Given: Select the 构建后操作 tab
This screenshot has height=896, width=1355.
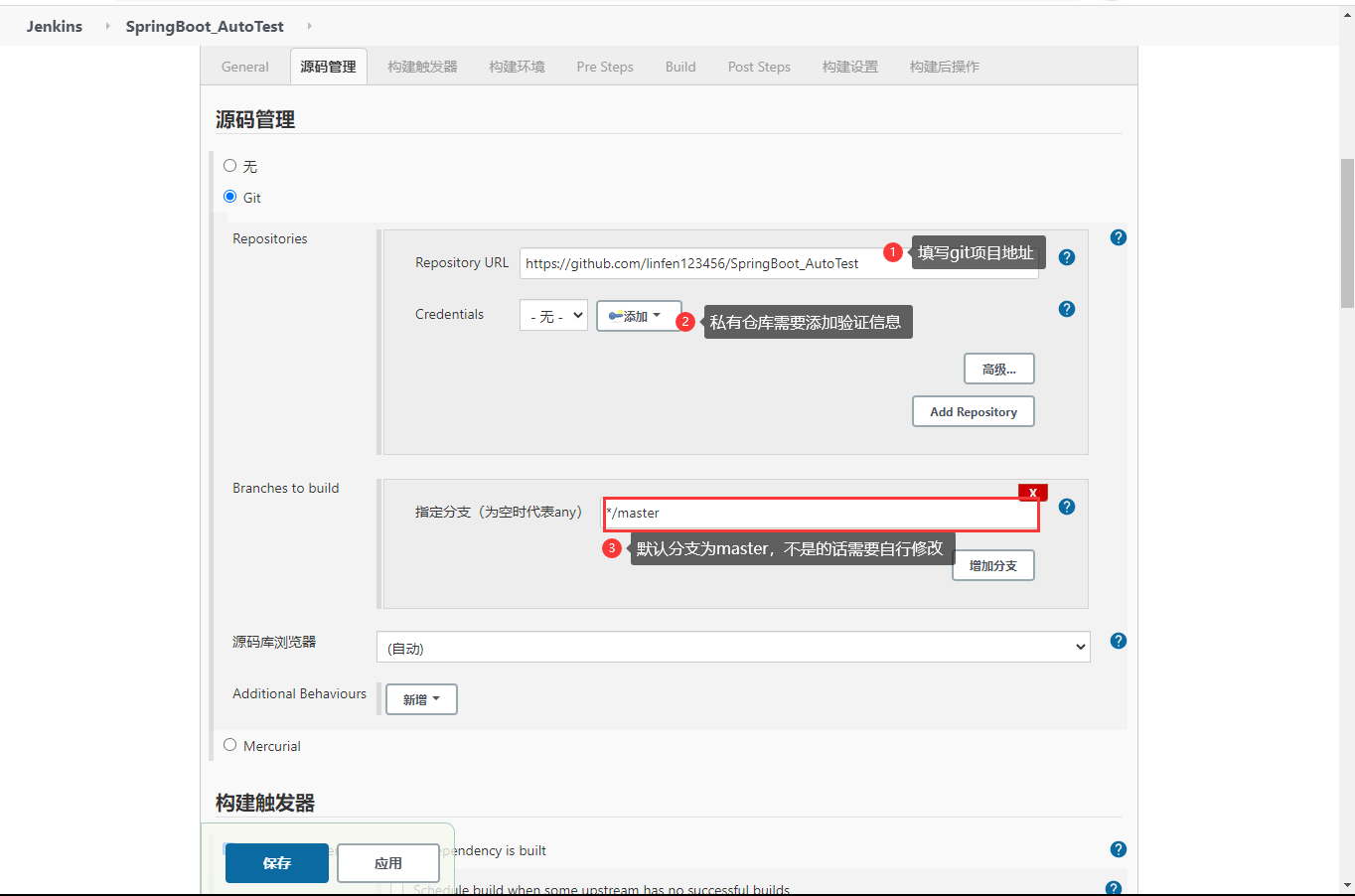Looking at the screenshot, I should [945, 67].
